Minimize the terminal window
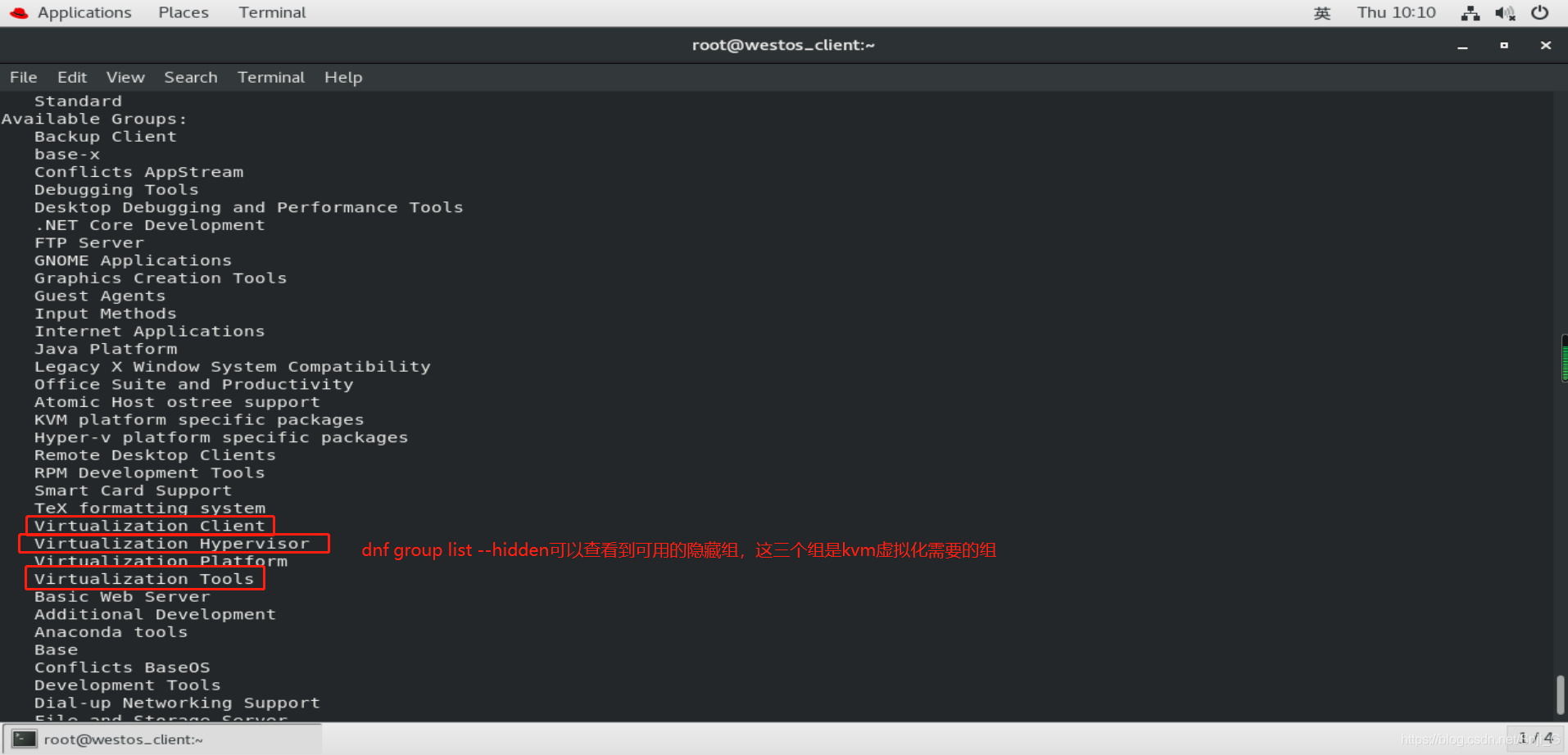This screenshot has width=1568, height=755. coord(1462,46)
